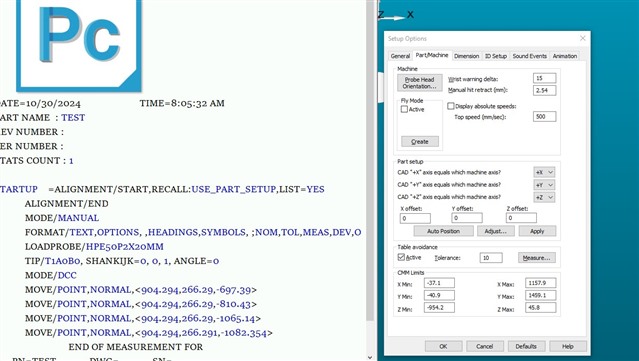Click the Apply button in Part setup

[537, 231]
